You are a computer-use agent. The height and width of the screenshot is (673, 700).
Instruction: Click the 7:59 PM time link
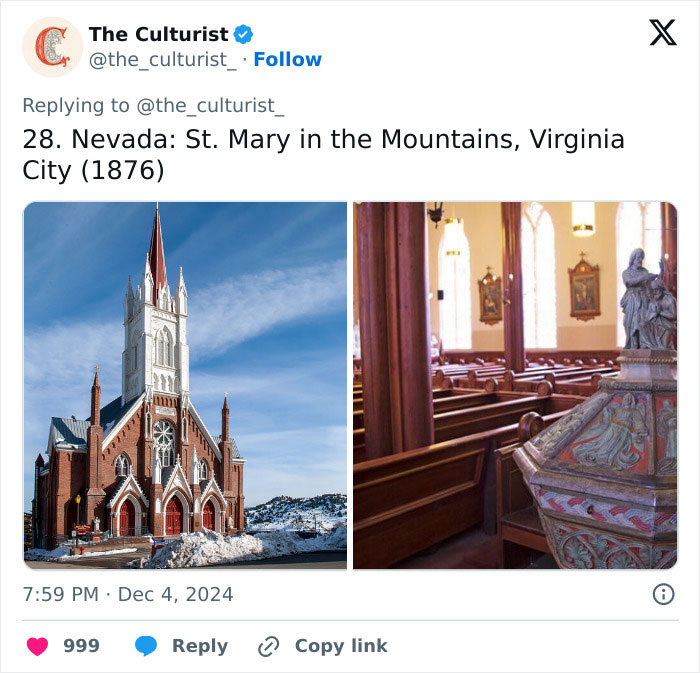point(60,594)
